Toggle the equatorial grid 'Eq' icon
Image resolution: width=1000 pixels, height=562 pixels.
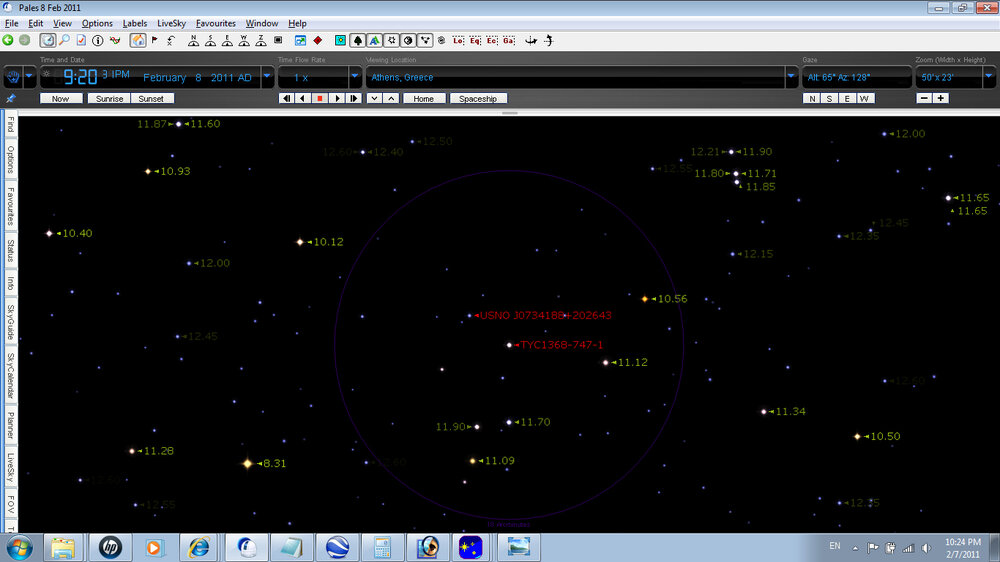coord(475,40)
